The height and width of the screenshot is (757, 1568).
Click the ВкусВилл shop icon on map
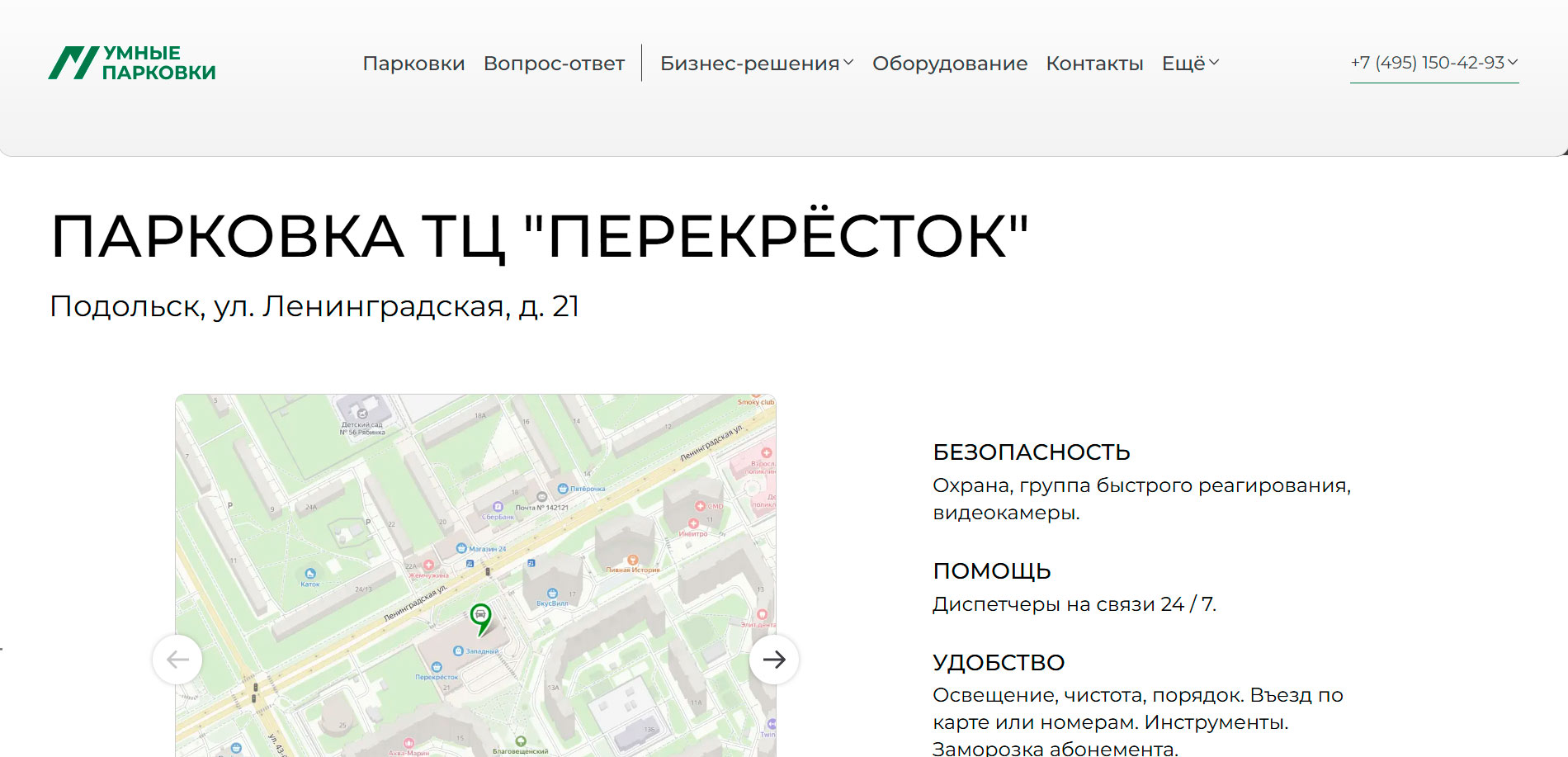tap(552, 594)
